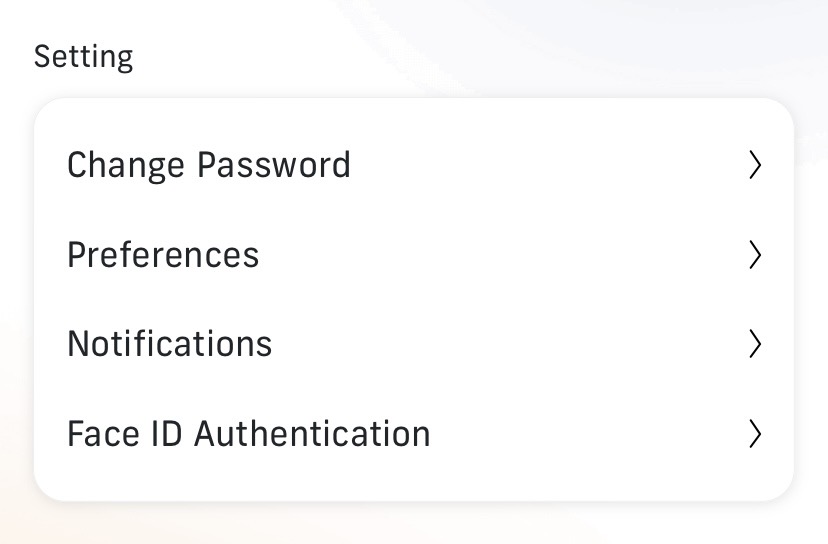Click the "Face ID Authentication" text label
828x544 pixels.
click(249, 434)
